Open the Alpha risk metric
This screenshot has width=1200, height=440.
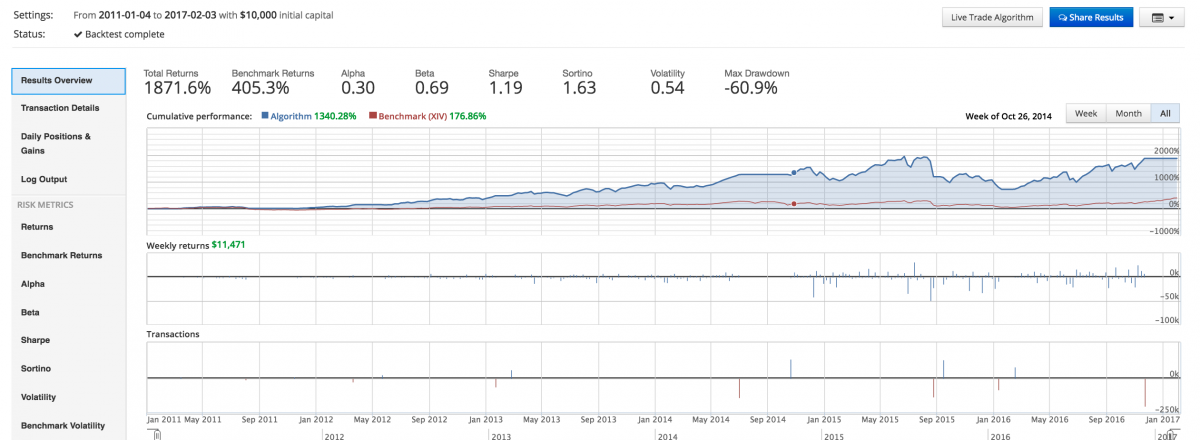31,284
